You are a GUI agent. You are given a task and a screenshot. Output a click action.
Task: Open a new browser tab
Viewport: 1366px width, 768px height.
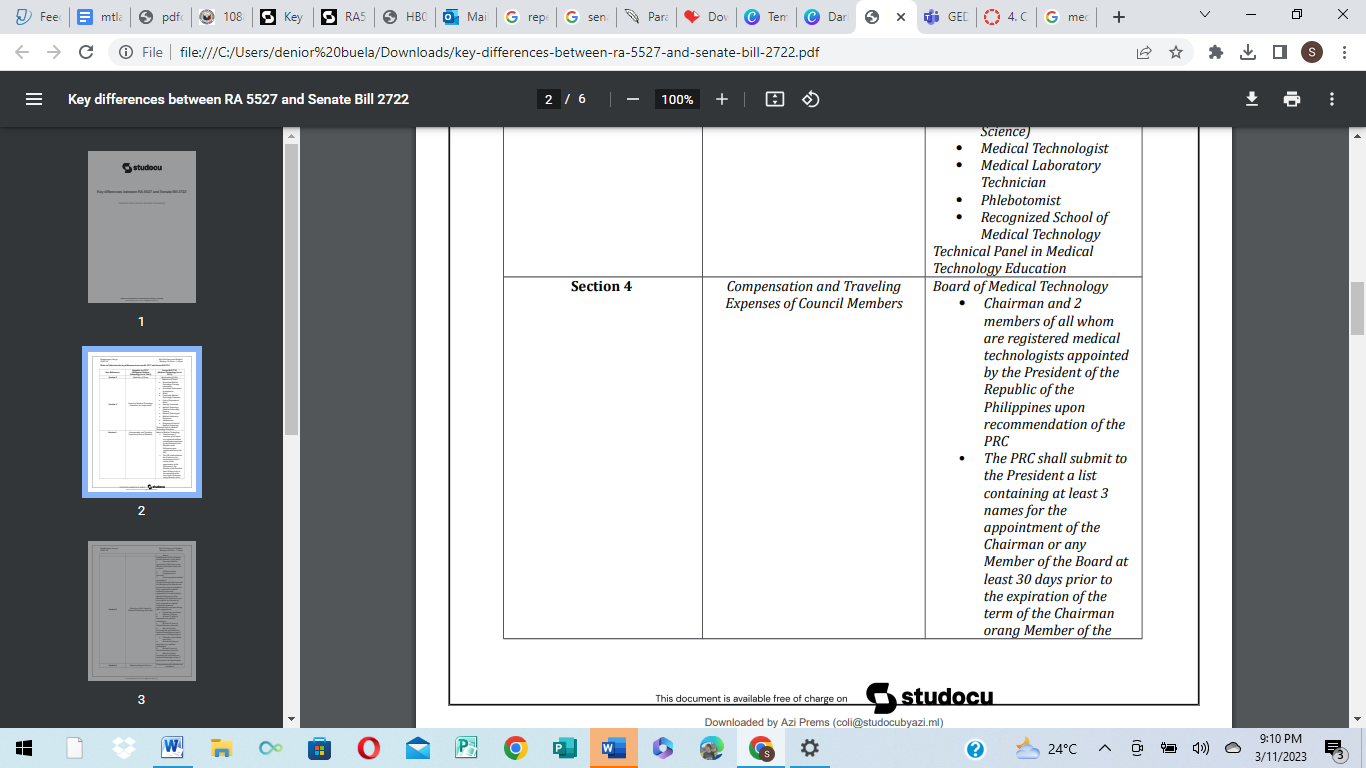click(1119, 17)
